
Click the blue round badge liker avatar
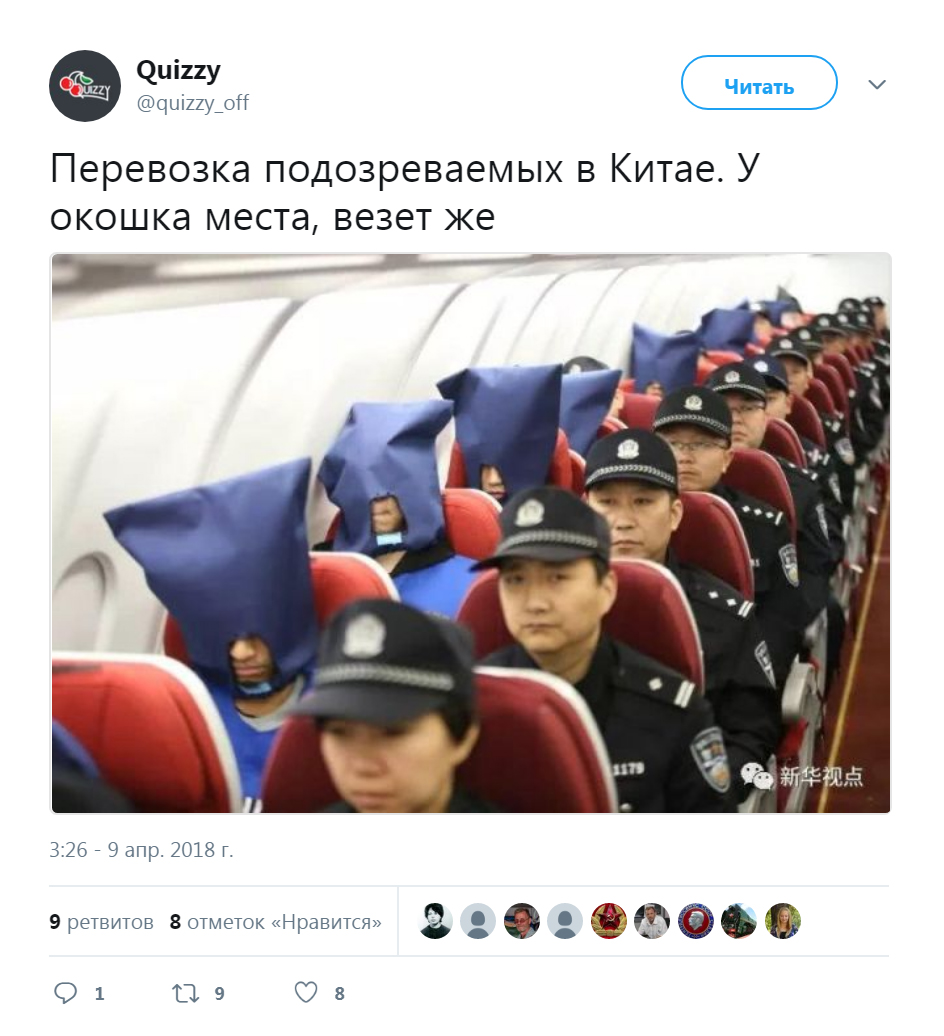[x=696, y=921]
